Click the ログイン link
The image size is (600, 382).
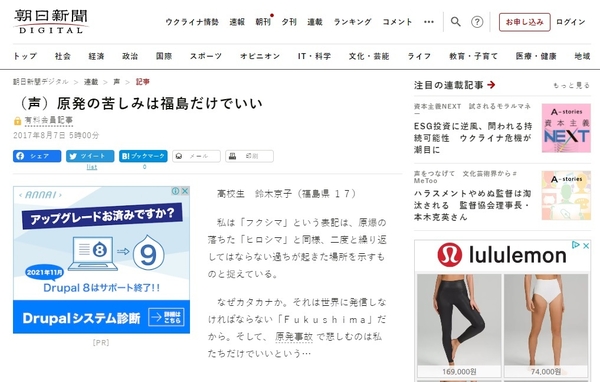(571, 22)
